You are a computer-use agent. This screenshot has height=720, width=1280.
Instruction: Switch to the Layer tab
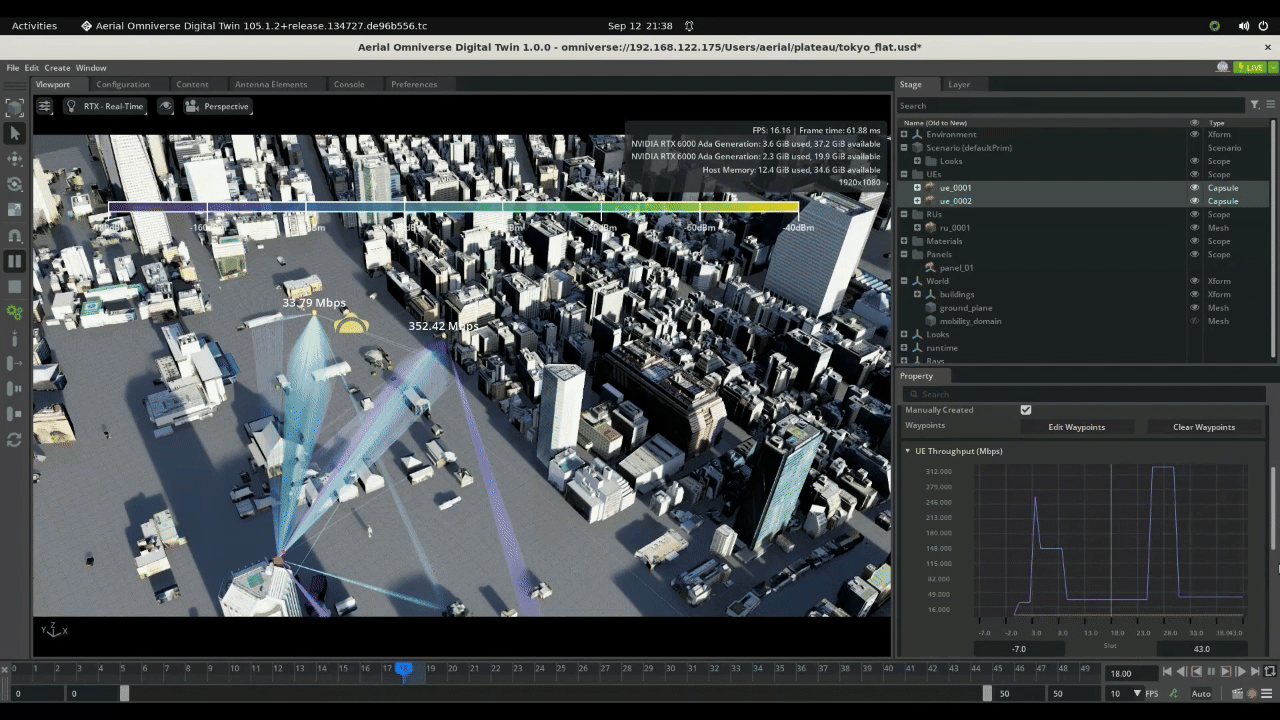coord(959,84)
